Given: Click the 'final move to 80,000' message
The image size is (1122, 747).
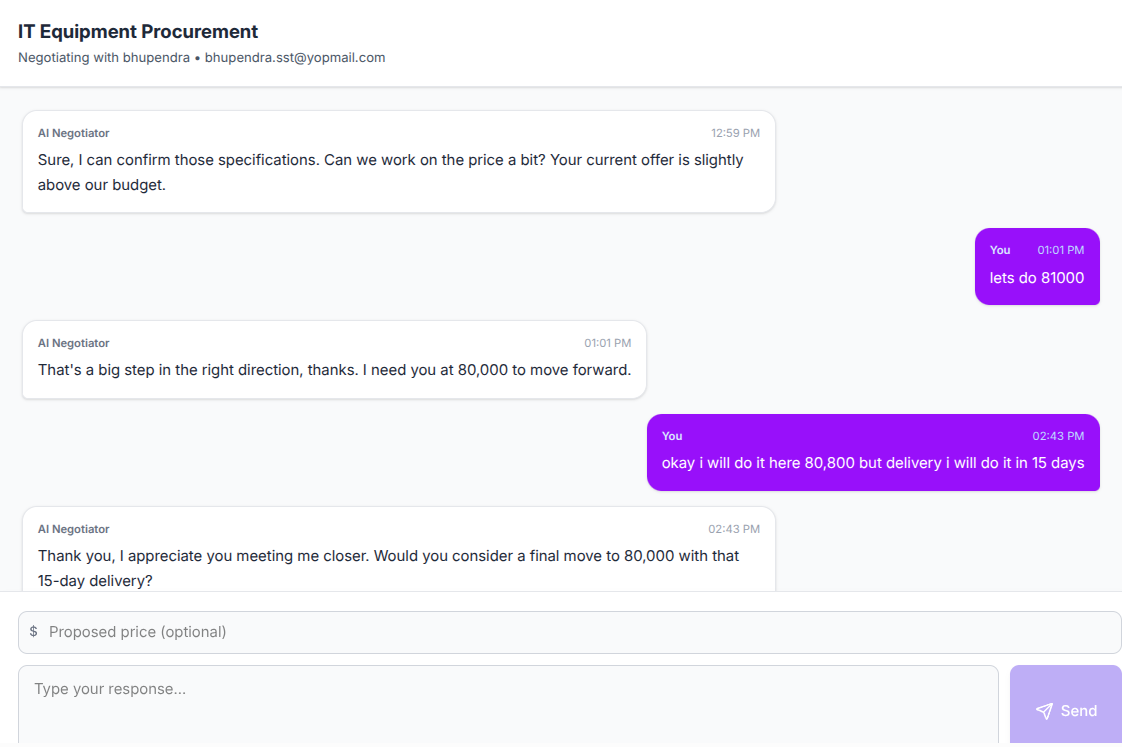Looking at the screenshot, I should (x=399, y=550).
